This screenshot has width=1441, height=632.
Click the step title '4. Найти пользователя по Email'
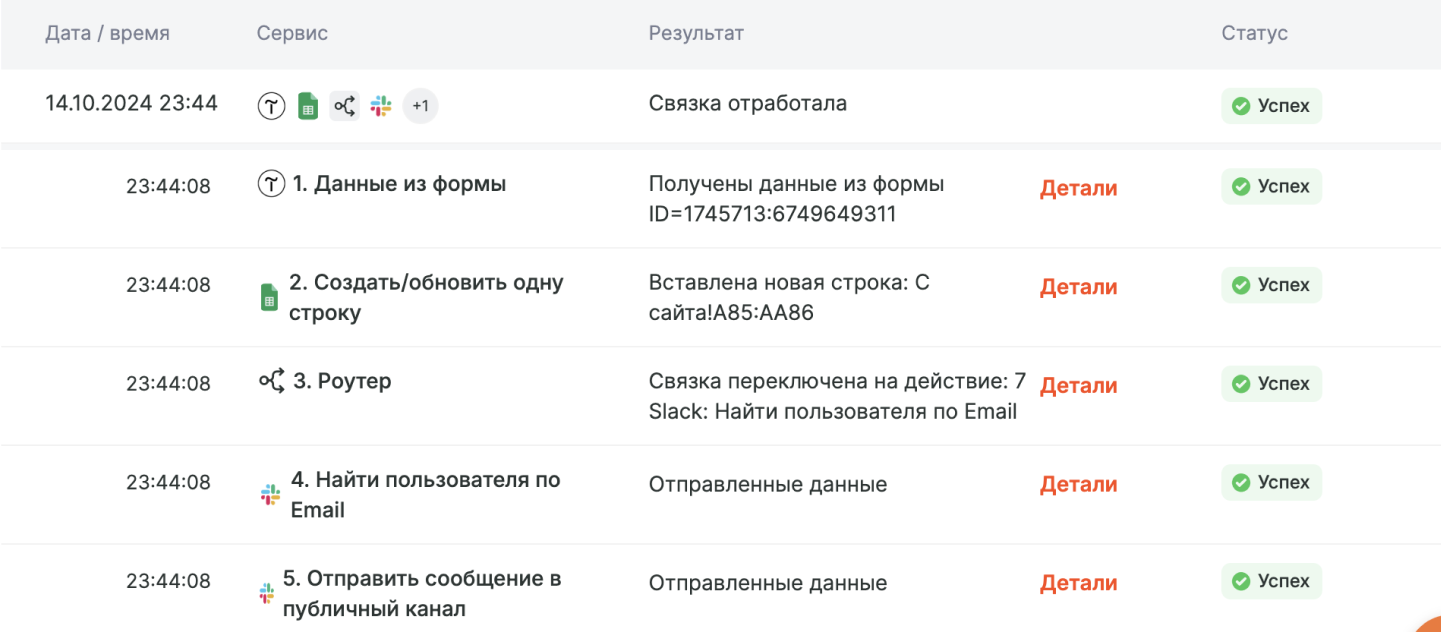coord(426,494)
